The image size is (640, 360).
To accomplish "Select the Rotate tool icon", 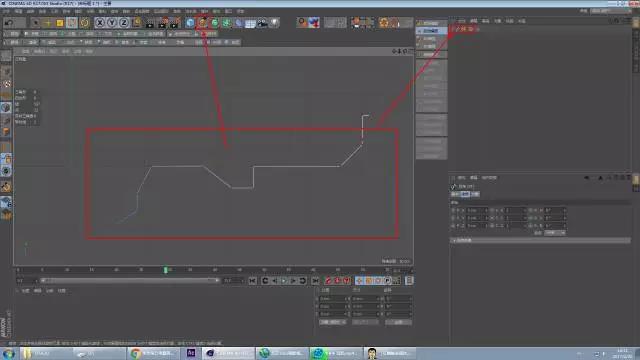I will click(x=84, y=23).
